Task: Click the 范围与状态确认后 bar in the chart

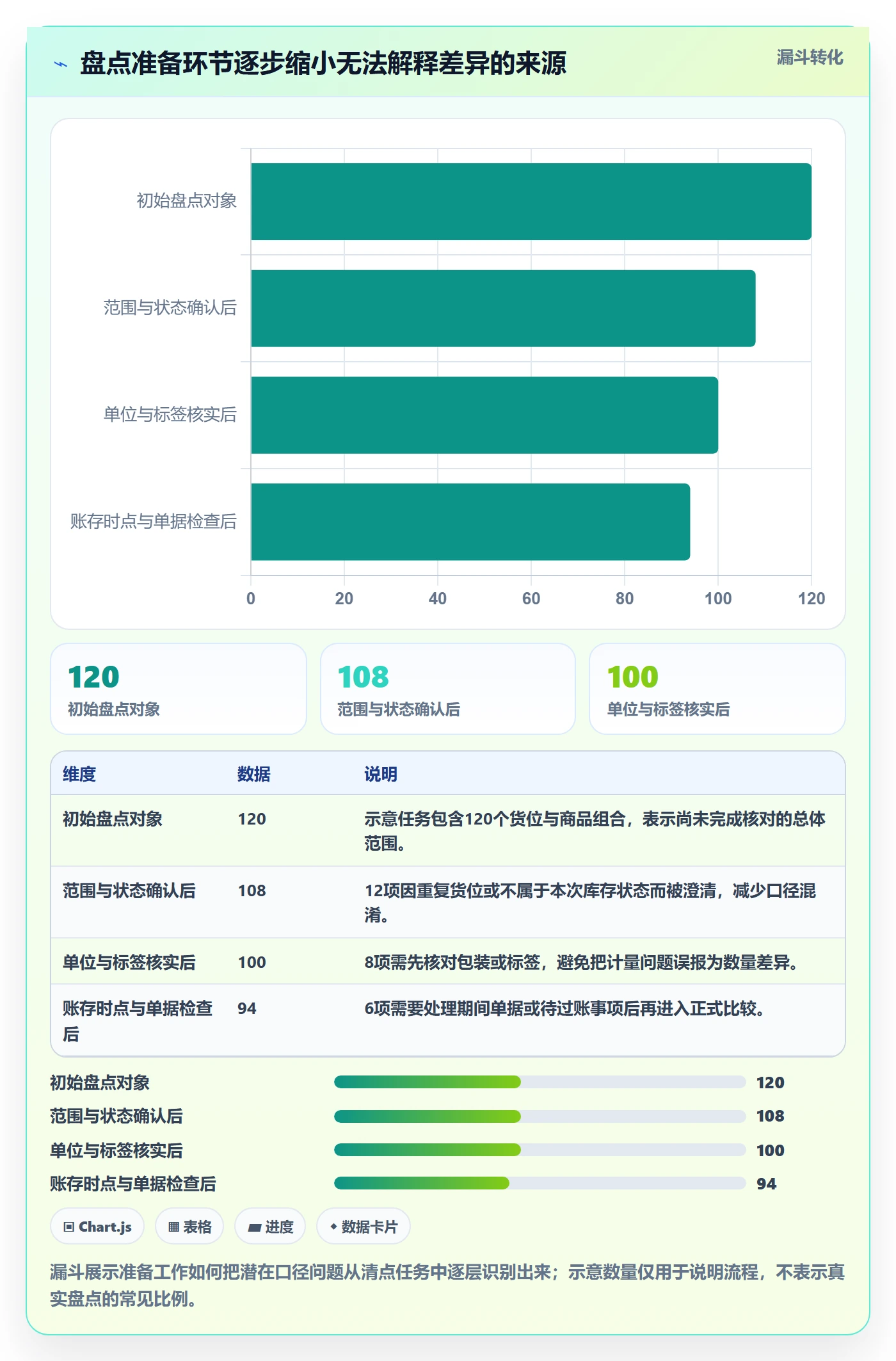Action: click(503, 308)
